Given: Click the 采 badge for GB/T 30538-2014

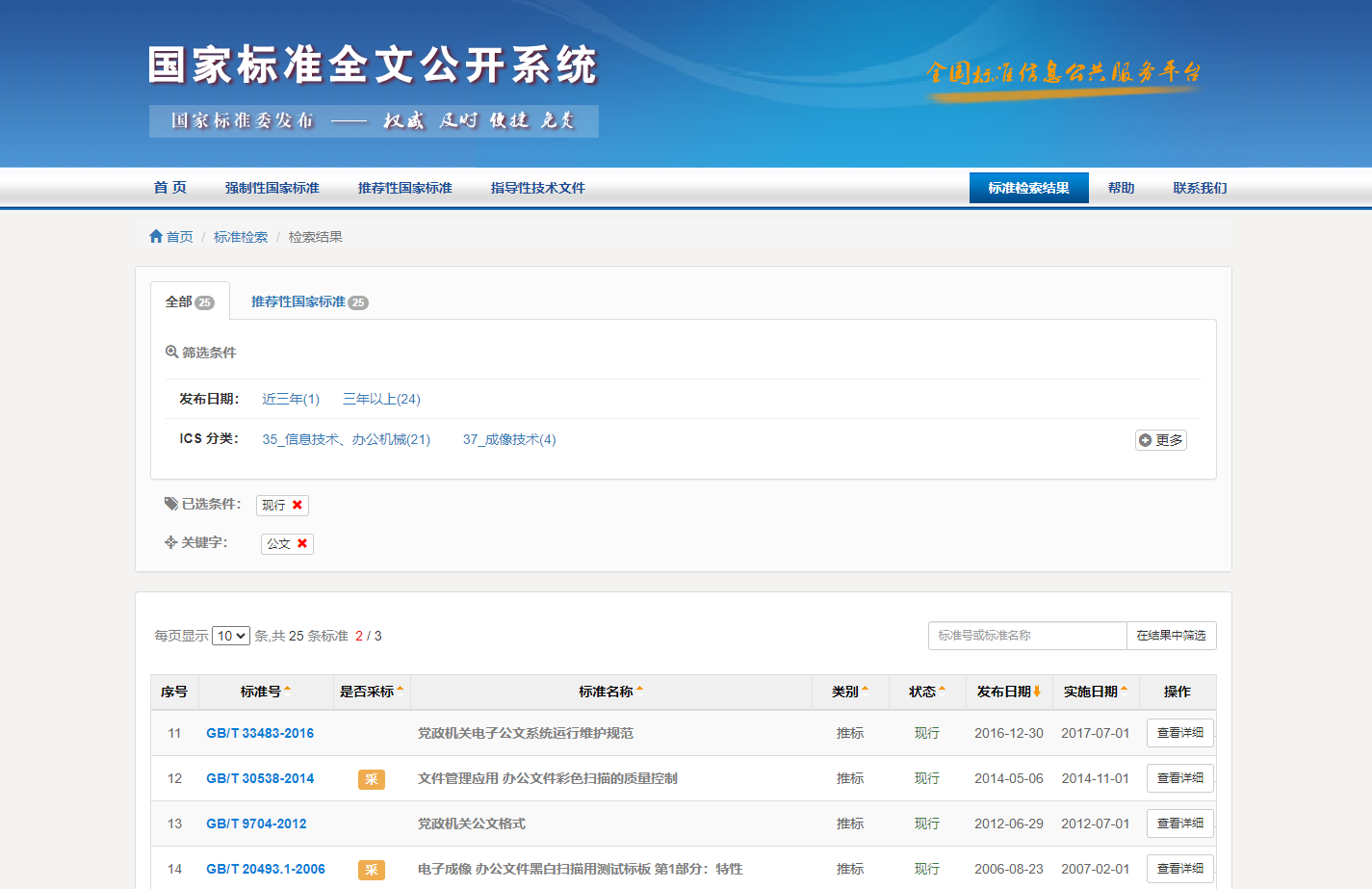Looking at the screenshot, I should (371, 779).
